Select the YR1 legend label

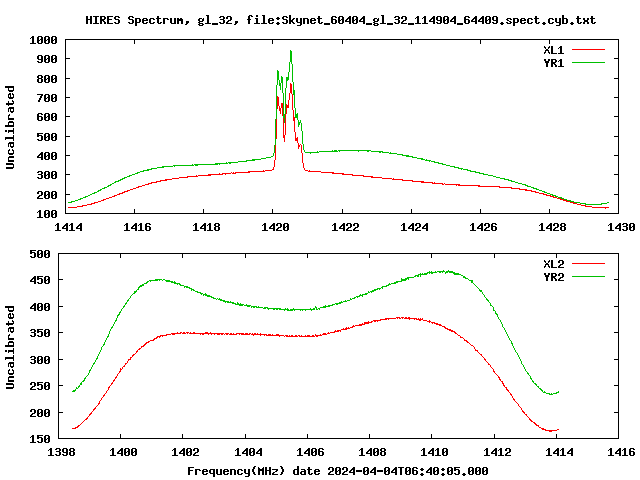coord(553,63)
